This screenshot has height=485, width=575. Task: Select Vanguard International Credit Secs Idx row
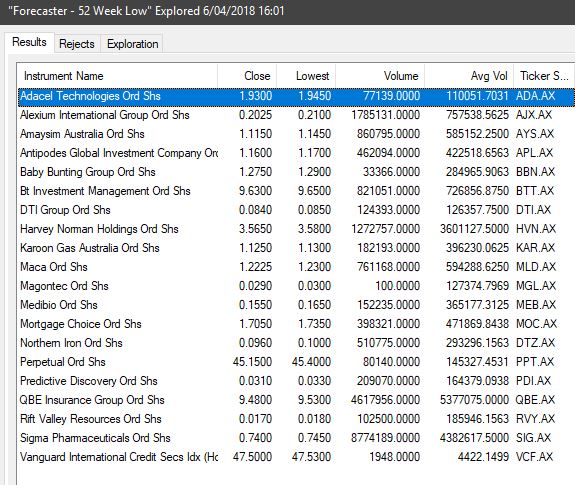(296, 457)
